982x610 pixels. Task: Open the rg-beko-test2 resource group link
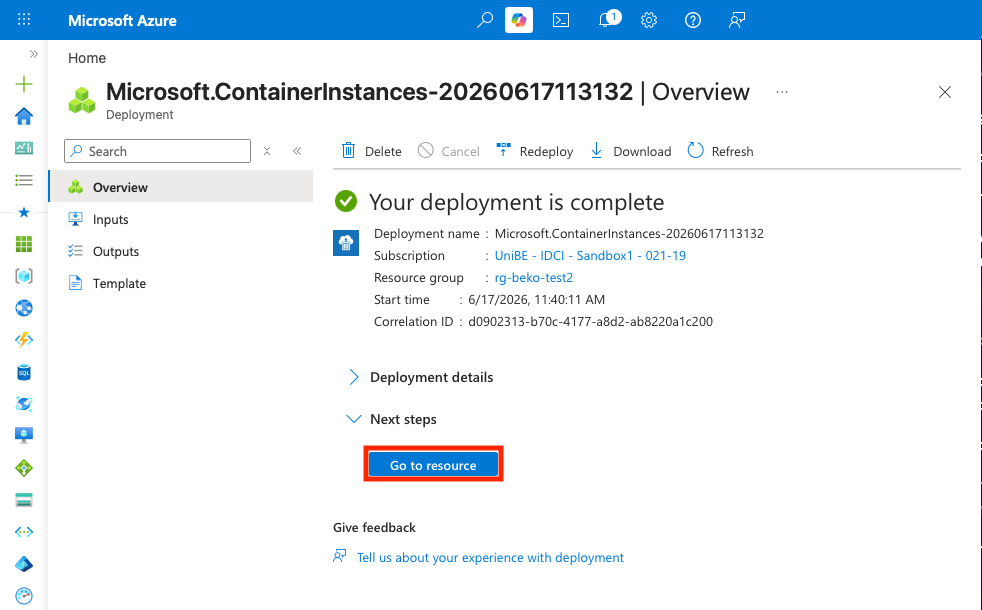534,277
